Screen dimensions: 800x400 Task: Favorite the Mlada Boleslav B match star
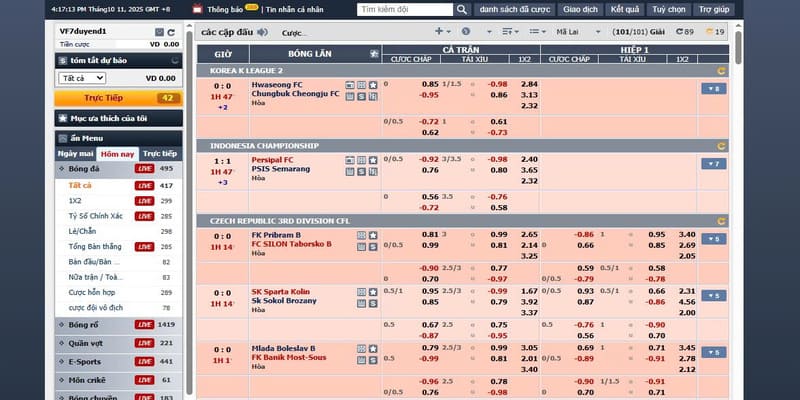(373, 348)
